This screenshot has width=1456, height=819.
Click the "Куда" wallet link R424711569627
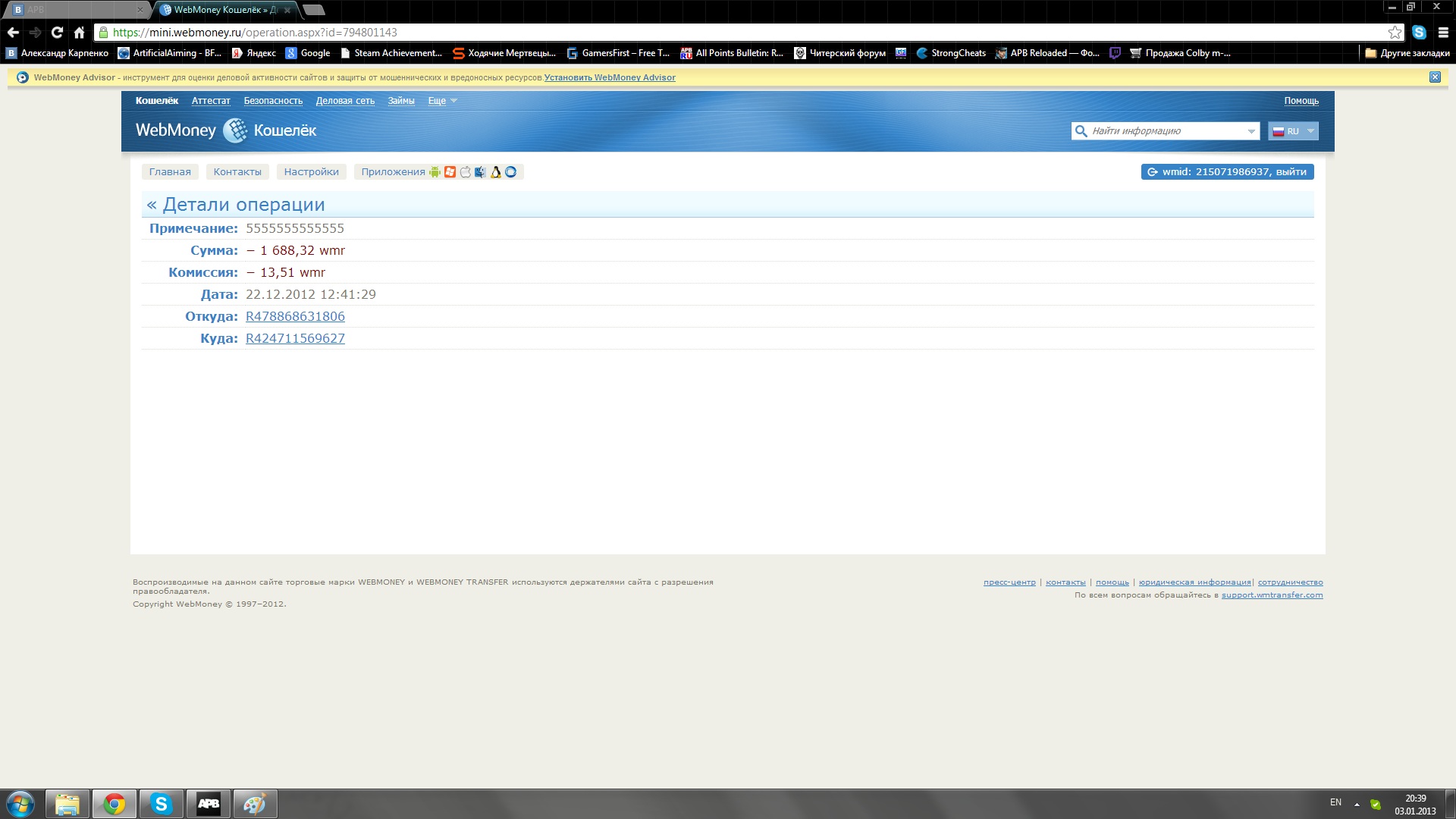(x=295, y=338)
